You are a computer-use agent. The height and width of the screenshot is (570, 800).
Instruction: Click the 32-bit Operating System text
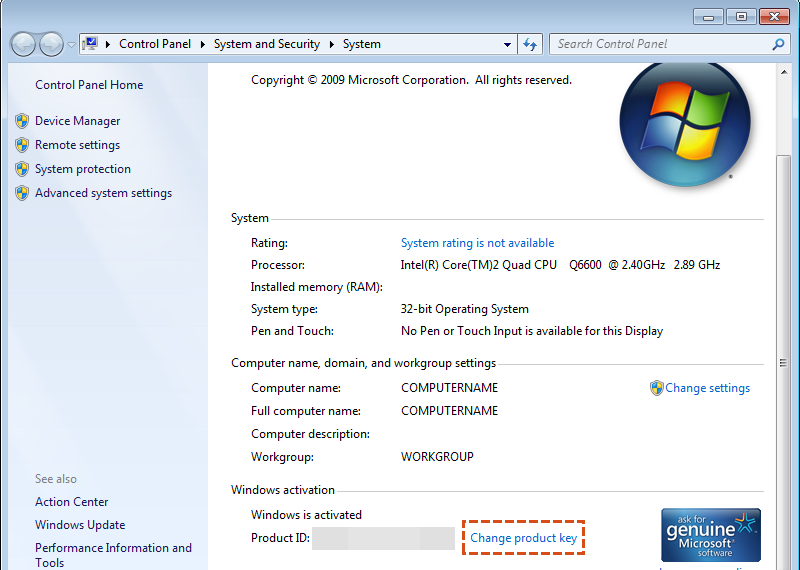point(464,309)
